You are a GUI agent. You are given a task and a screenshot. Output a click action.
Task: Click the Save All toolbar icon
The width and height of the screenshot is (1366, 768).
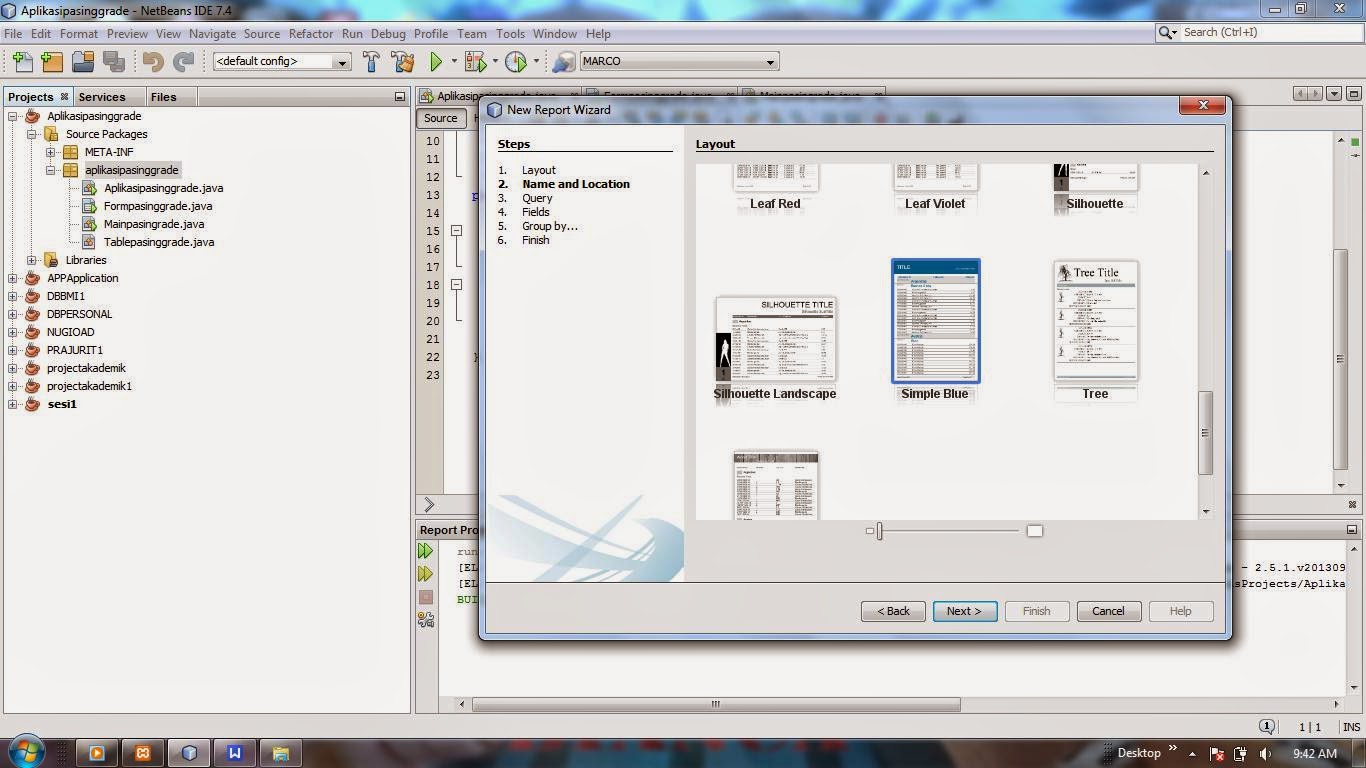pos(113,62)
